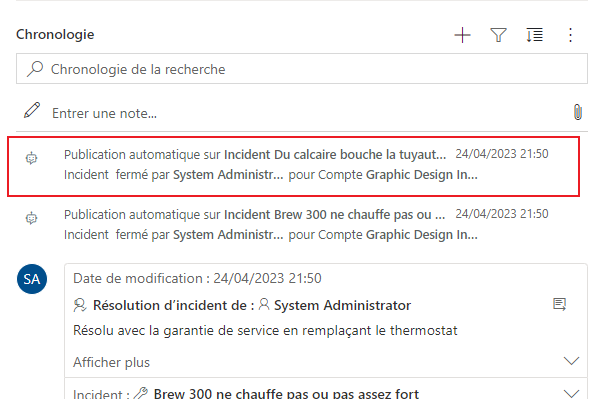
Task: Click the search magnifier icon in Chronologie
Action: click(x=35, y=69)
